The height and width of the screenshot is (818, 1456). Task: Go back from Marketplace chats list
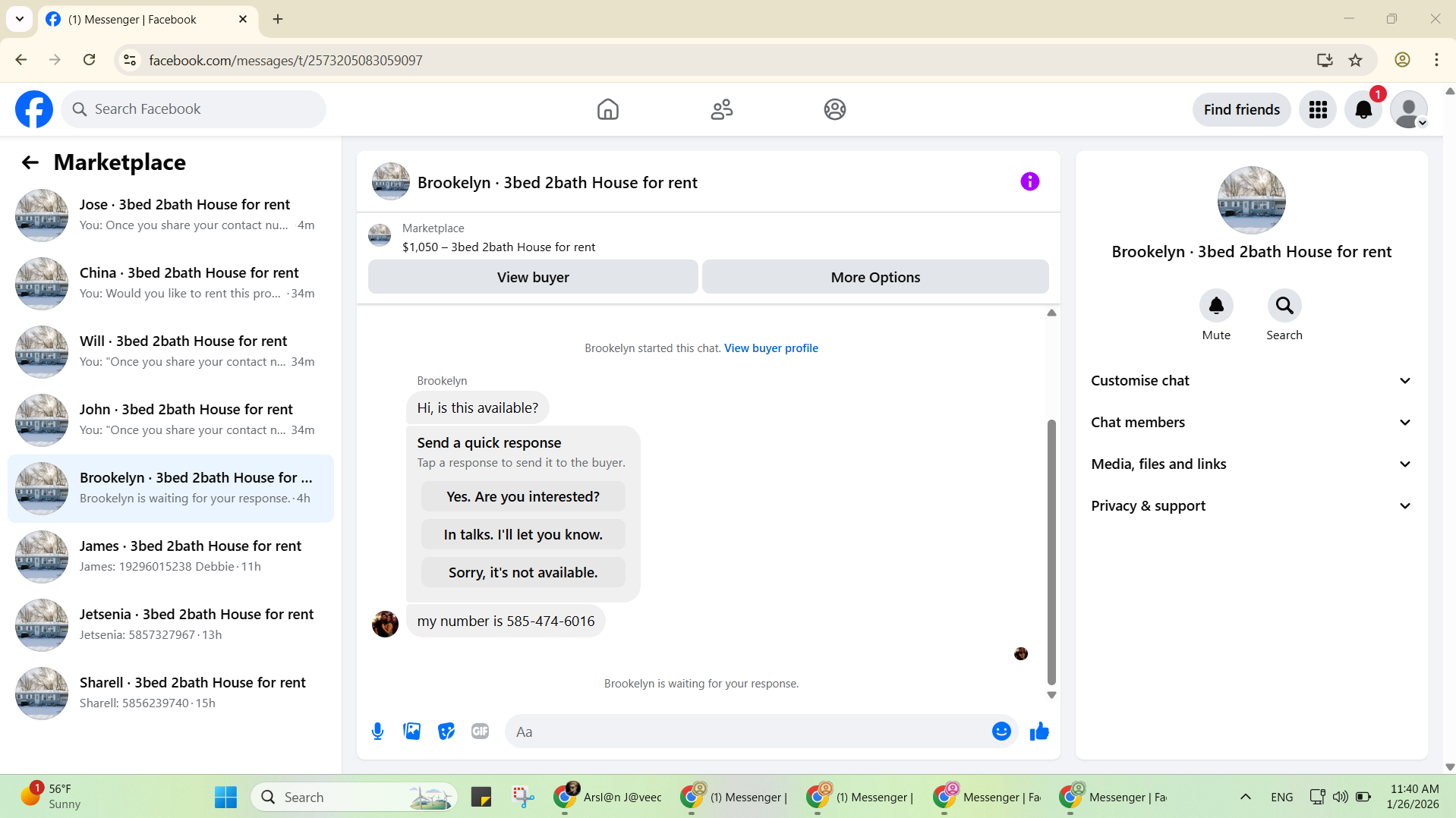click(30, 162)
